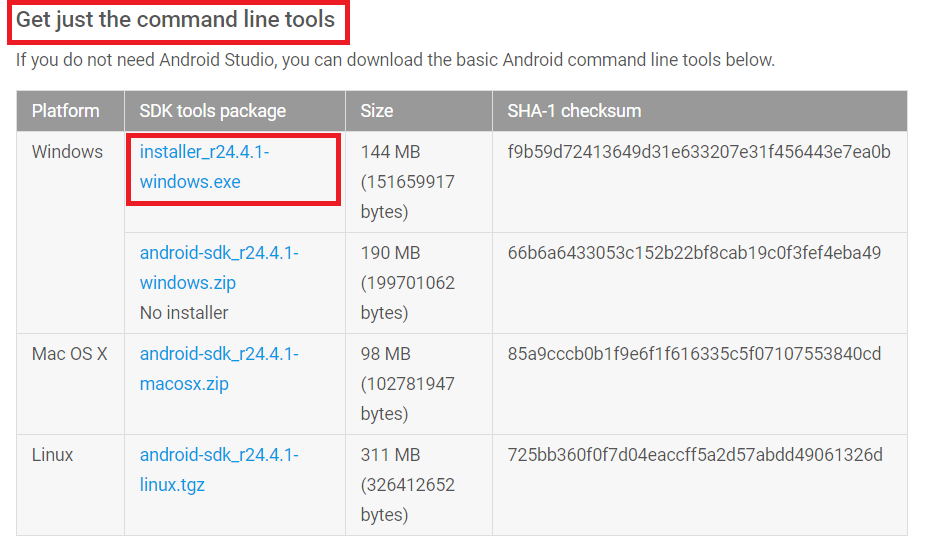Click the 144 MB size text
The height and width of the screenshot is (549, 926).
390,152
